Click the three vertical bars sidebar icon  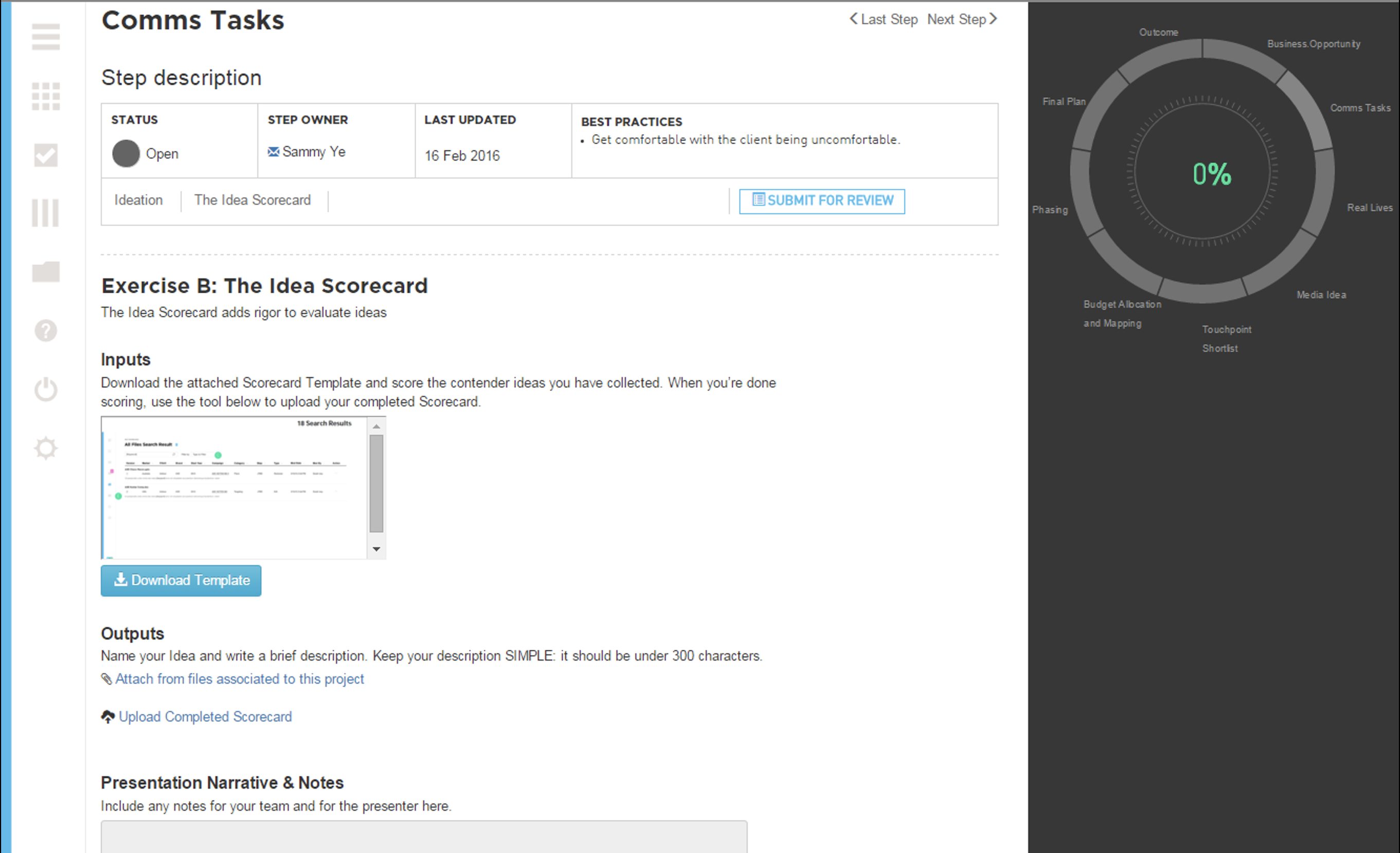pos(45,213)
